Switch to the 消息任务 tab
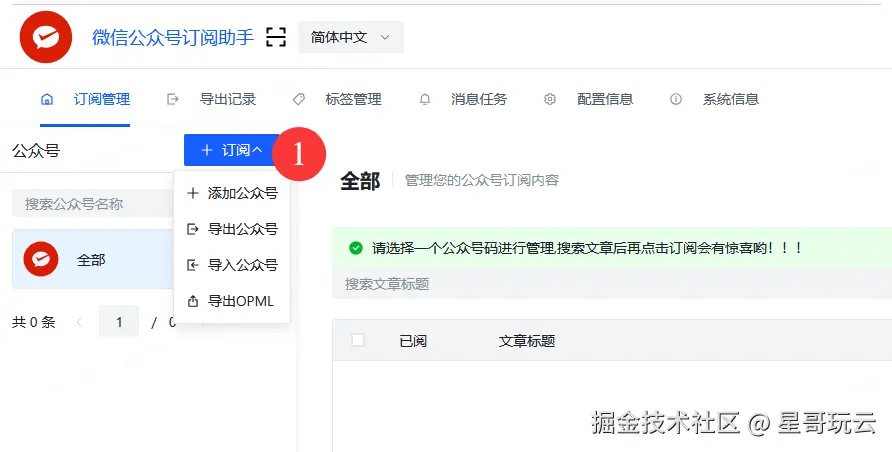Viewport: 892px width, 452px height. pos(479,99)
